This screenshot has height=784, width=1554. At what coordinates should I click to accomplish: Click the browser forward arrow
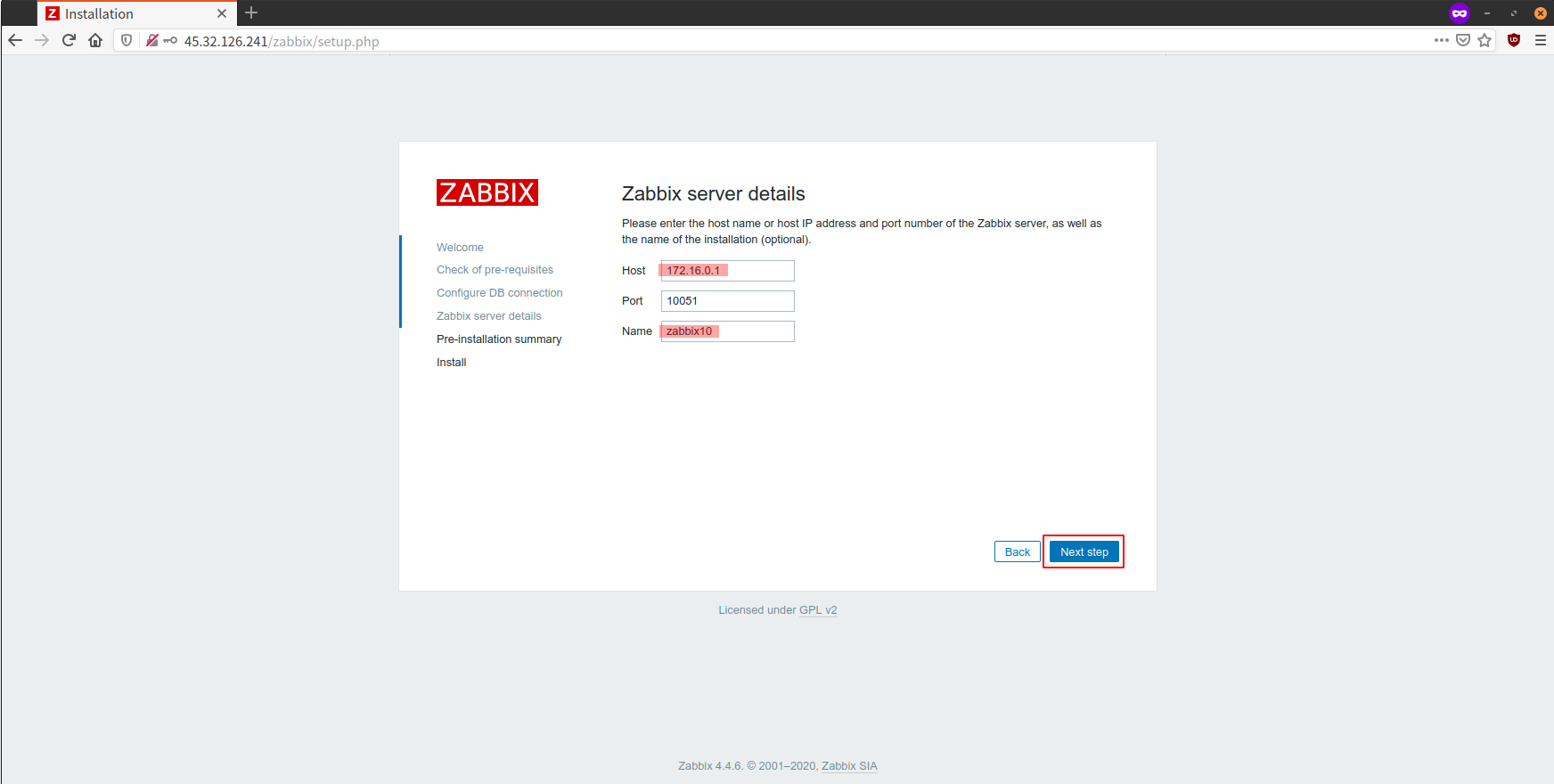[42, 40]
